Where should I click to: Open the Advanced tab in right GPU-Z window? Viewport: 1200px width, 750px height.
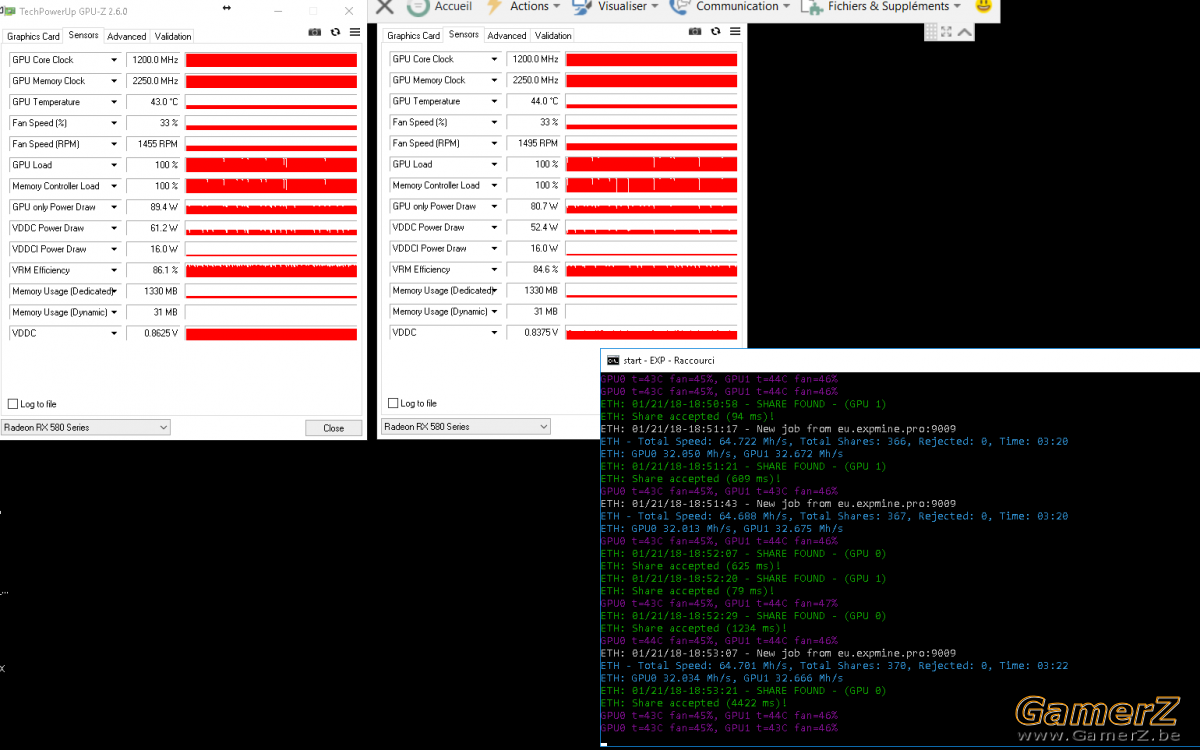507,35
